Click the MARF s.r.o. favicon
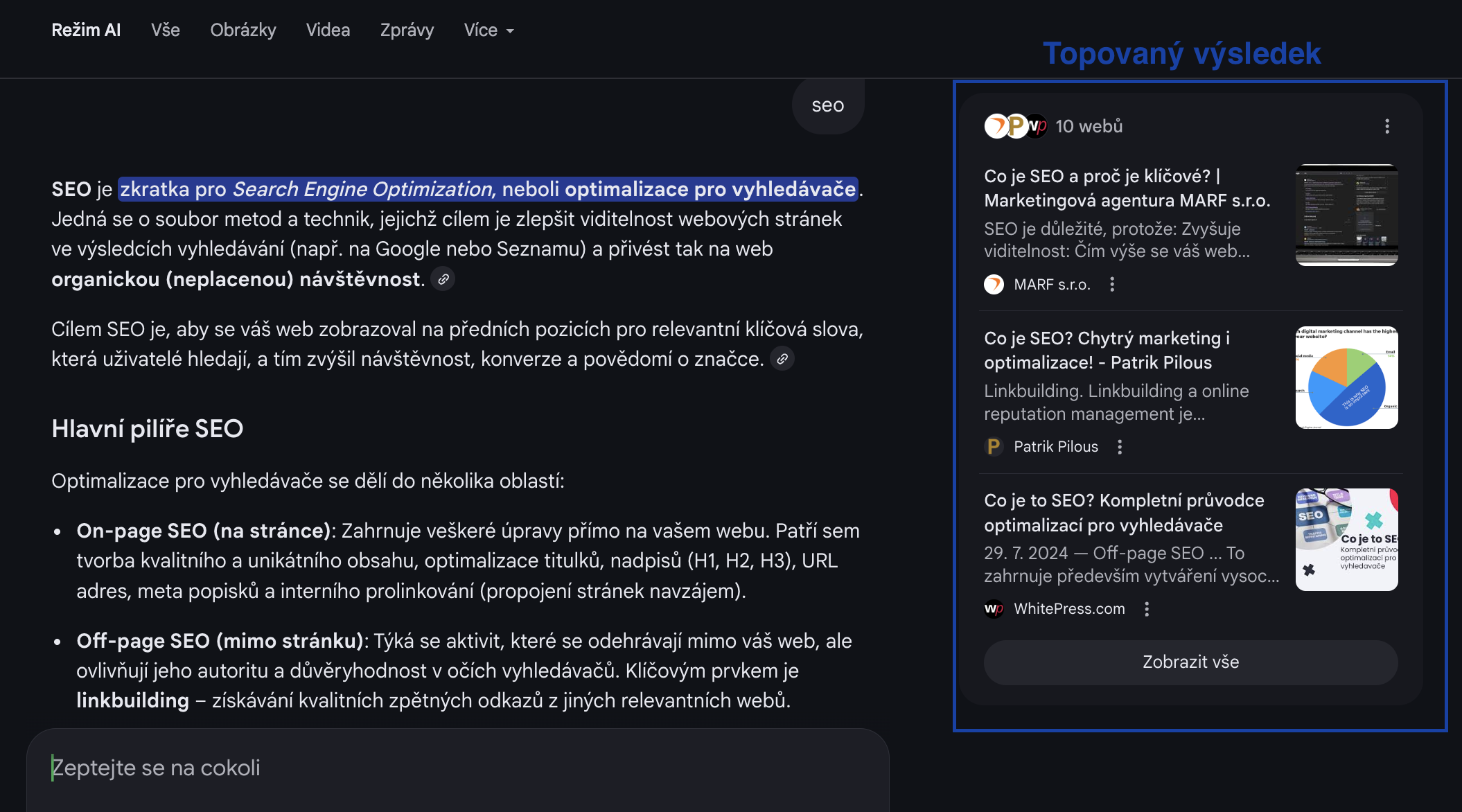The image size is (1462, 812). click(x=994, y=285)
